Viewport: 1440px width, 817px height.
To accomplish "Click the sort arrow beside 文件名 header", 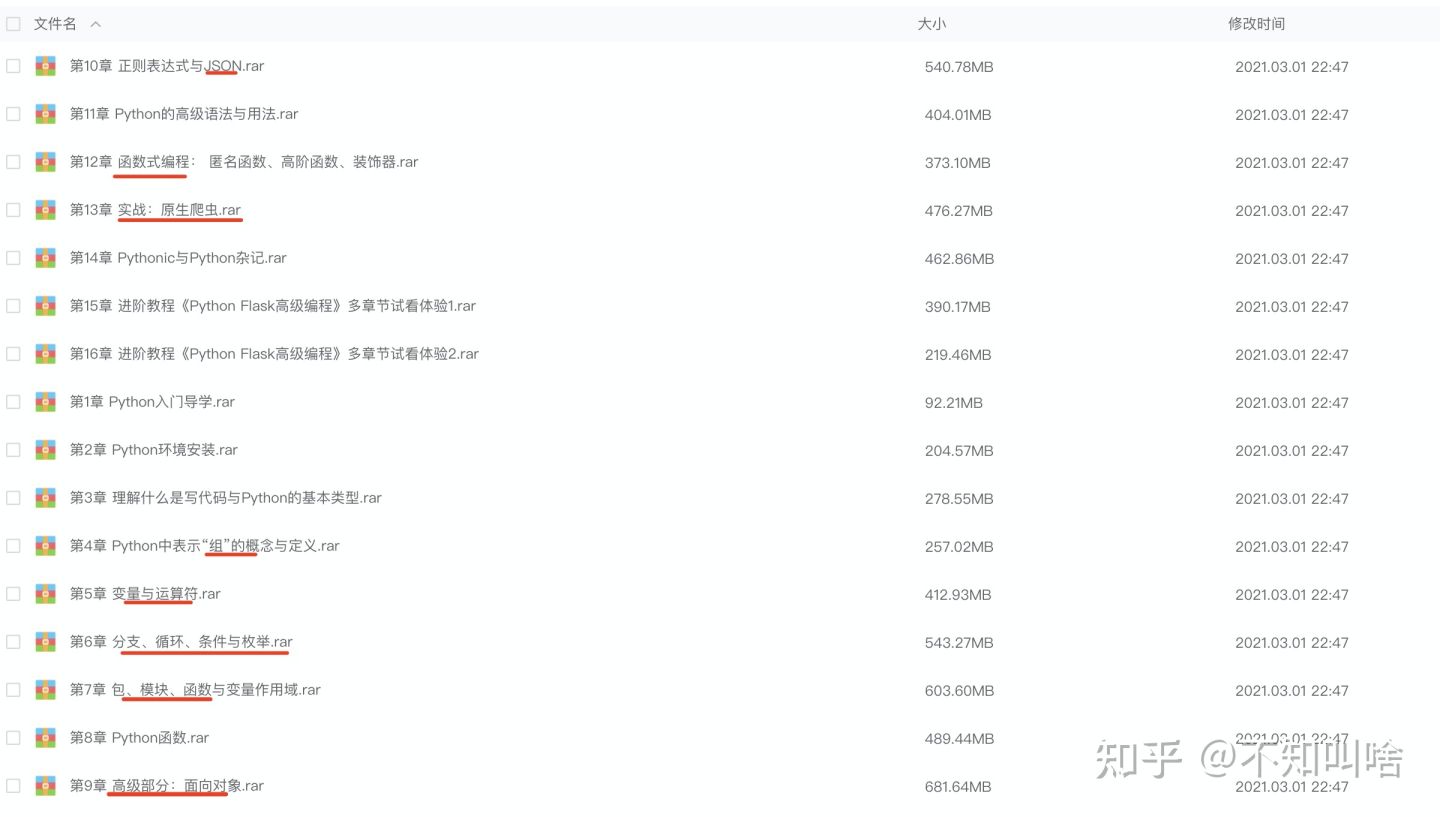I will (95, 24).
